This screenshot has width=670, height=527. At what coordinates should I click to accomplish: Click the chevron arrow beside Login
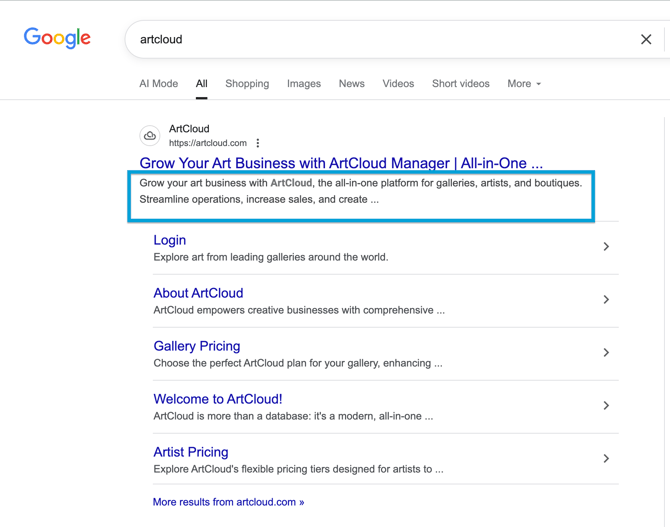606,247
